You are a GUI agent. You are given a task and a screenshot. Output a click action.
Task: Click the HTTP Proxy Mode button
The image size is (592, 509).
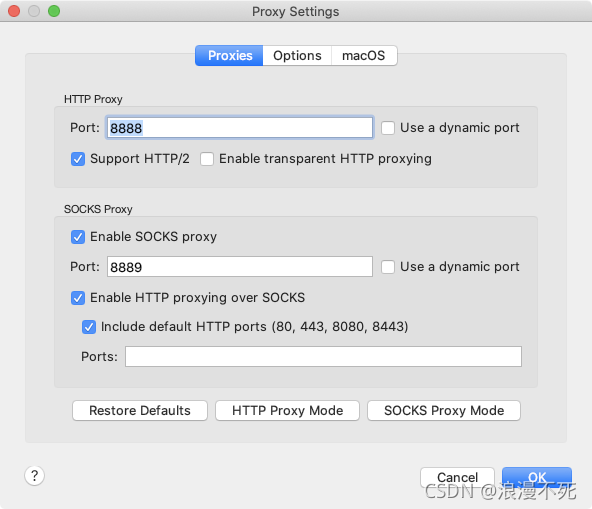pyautogui.click(x=287, y=410)
